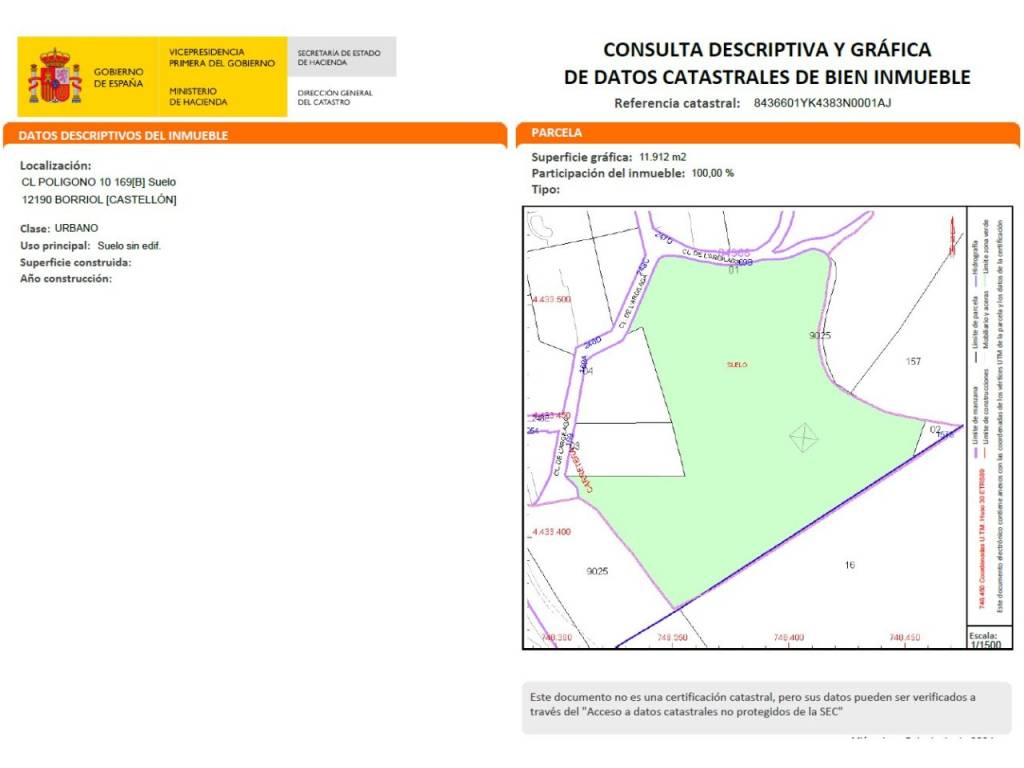The image size is (1024, 768).
Task: Open the DATOS DESCRIPTIVOS DEL INMUEBLE header
Action: coord(124,135)
